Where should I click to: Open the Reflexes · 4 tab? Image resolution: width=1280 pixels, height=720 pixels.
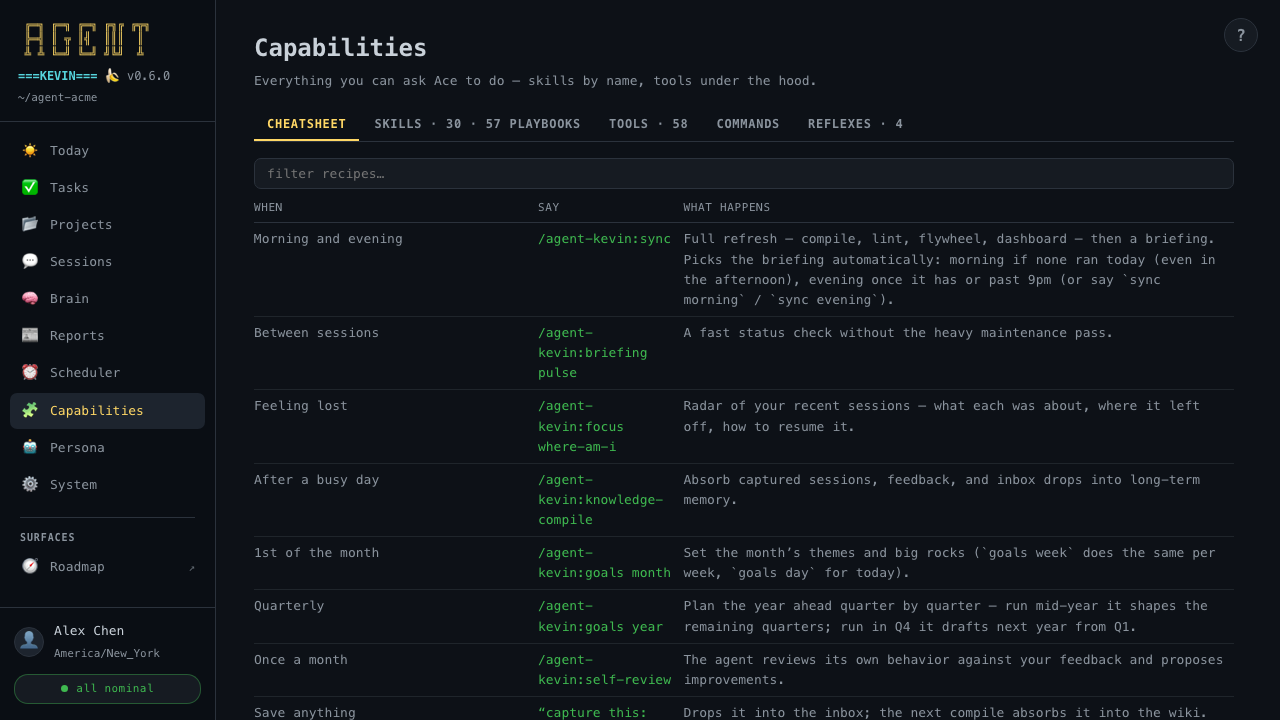point(856,124)
